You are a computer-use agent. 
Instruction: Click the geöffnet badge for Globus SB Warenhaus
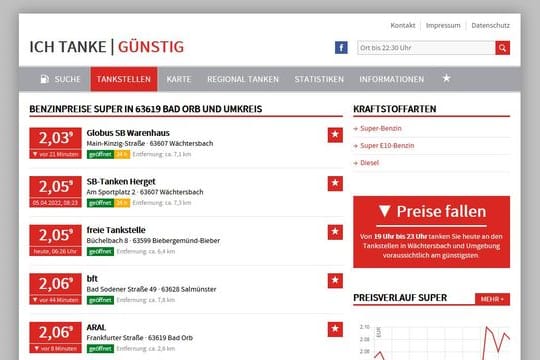[100, 154]
